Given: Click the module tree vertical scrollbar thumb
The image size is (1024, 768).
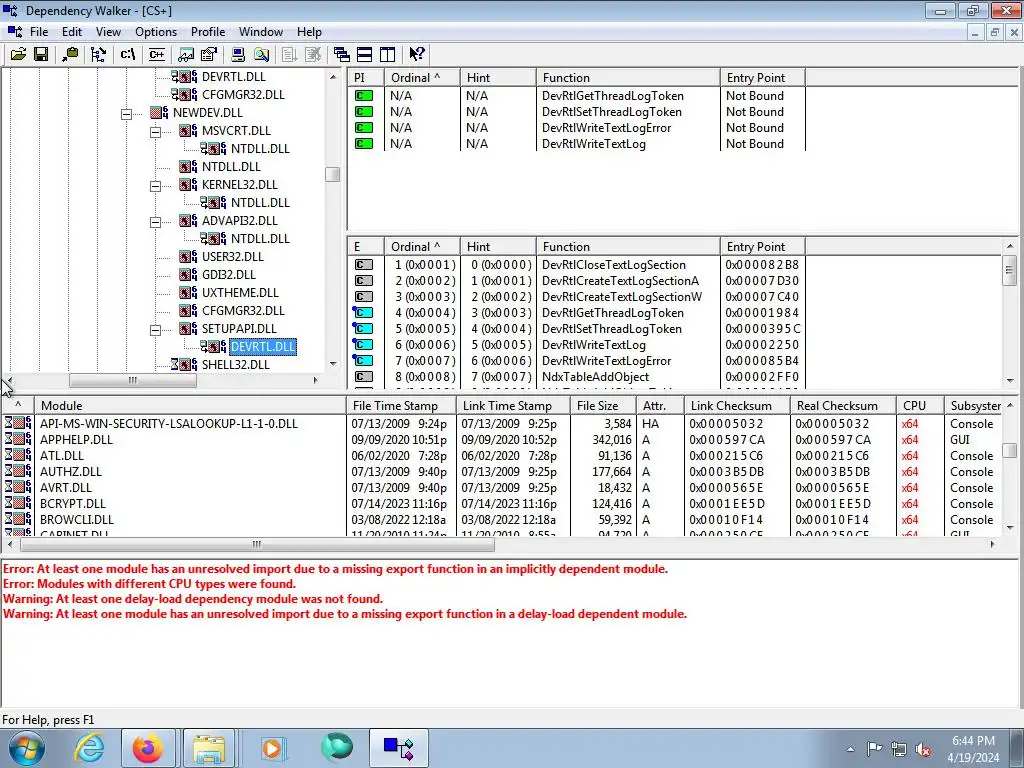Looking at the screenshot, I should click(x=332, y=174).
